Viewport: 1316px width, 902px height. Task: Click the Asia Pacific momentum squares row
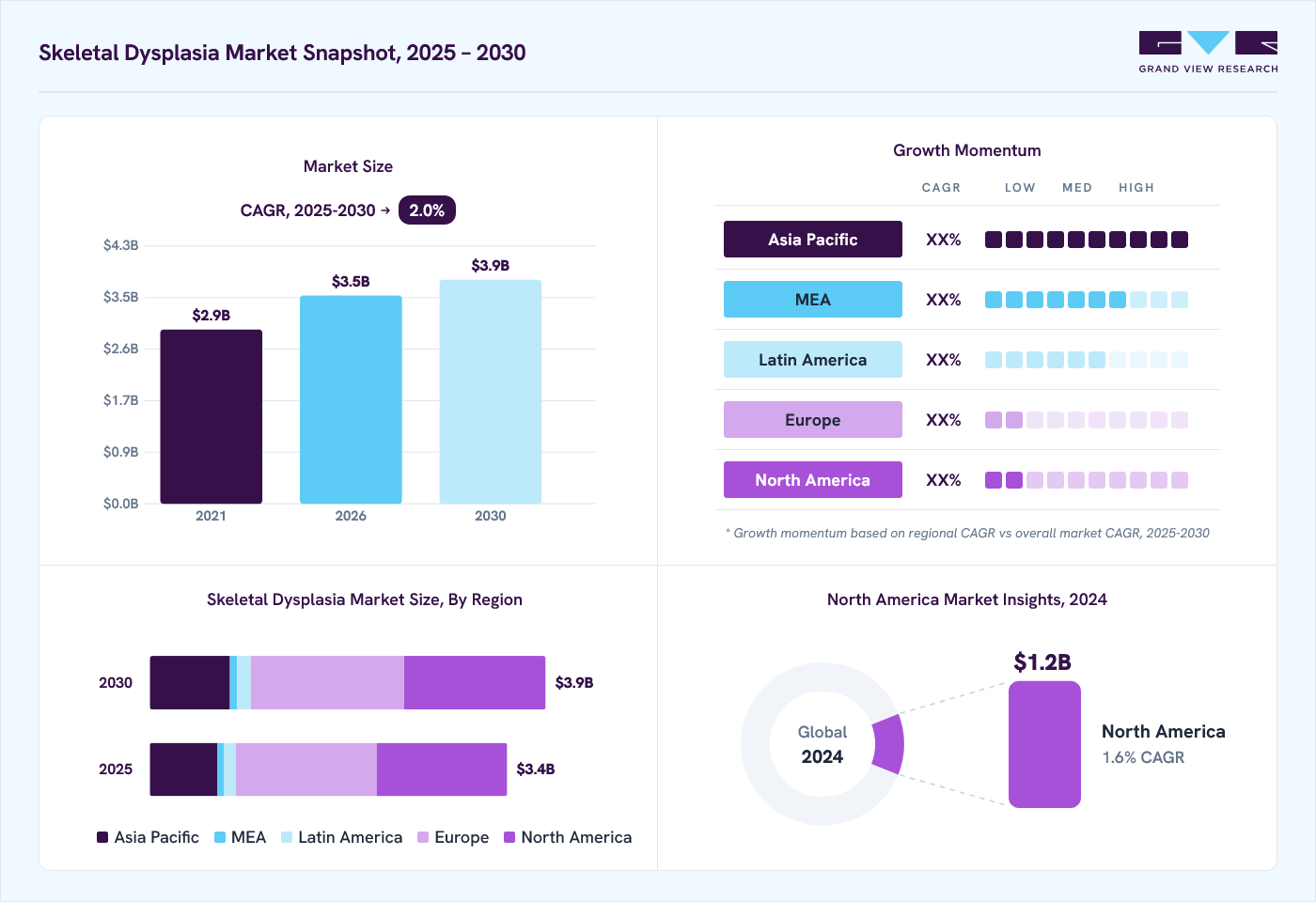[x=1087, y=240]
